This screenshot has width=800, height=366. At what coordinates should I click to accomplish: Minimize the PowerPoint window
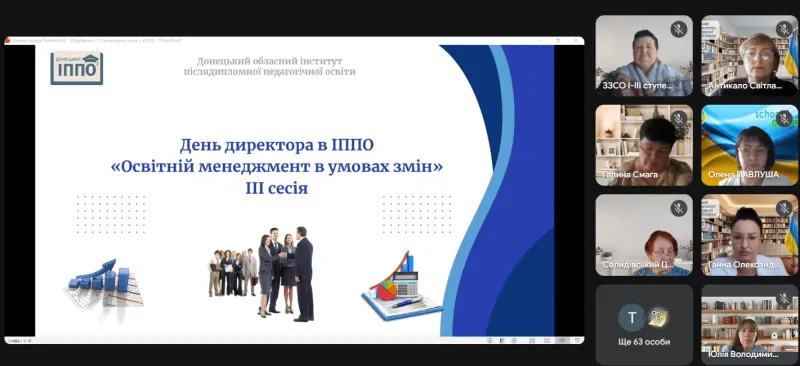point(541,40)
